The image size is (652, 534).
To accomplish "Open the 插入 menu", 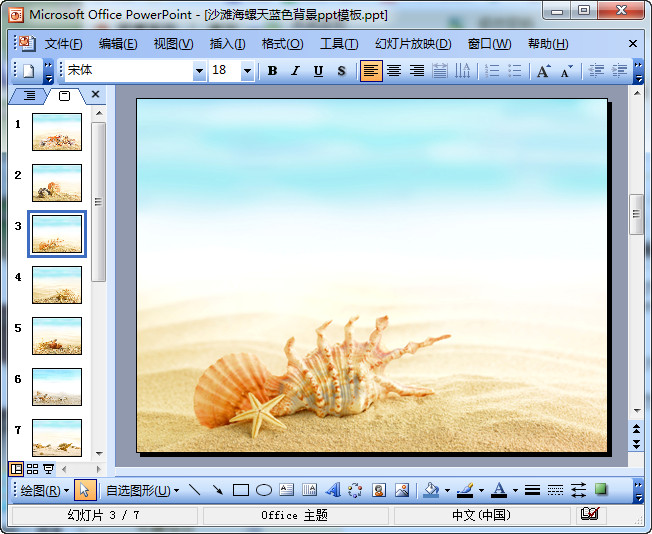I will click(x=227, y=44).
